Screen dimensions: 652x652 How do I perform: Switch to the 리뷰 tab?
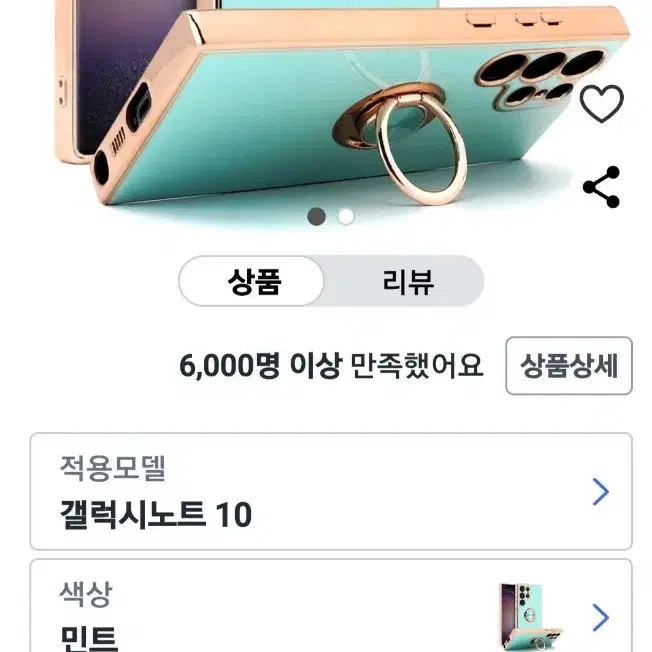point(408,282)
